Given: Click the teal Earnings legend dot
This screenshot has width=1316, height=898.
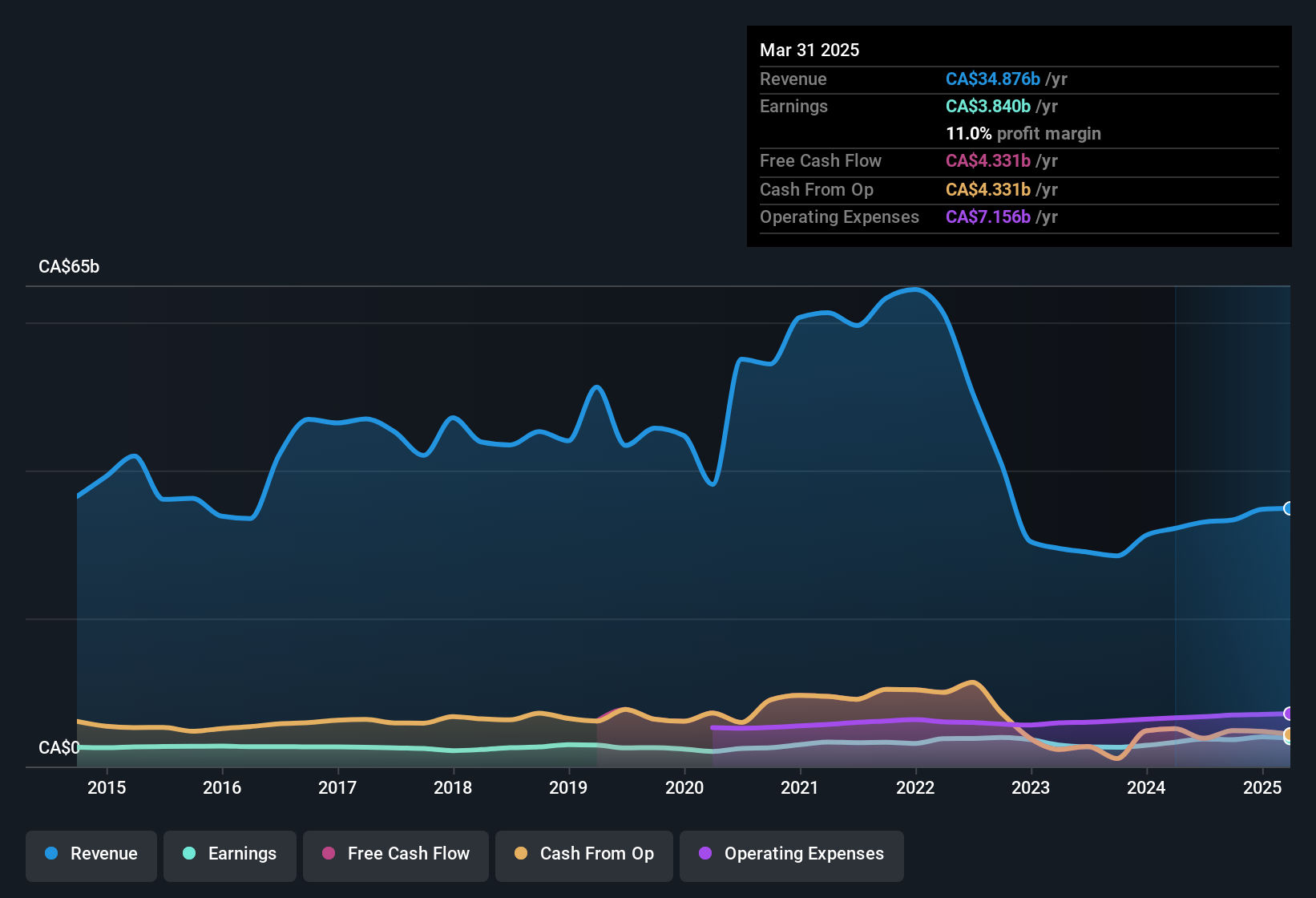Looking at the screenshot, I should 189,855.
